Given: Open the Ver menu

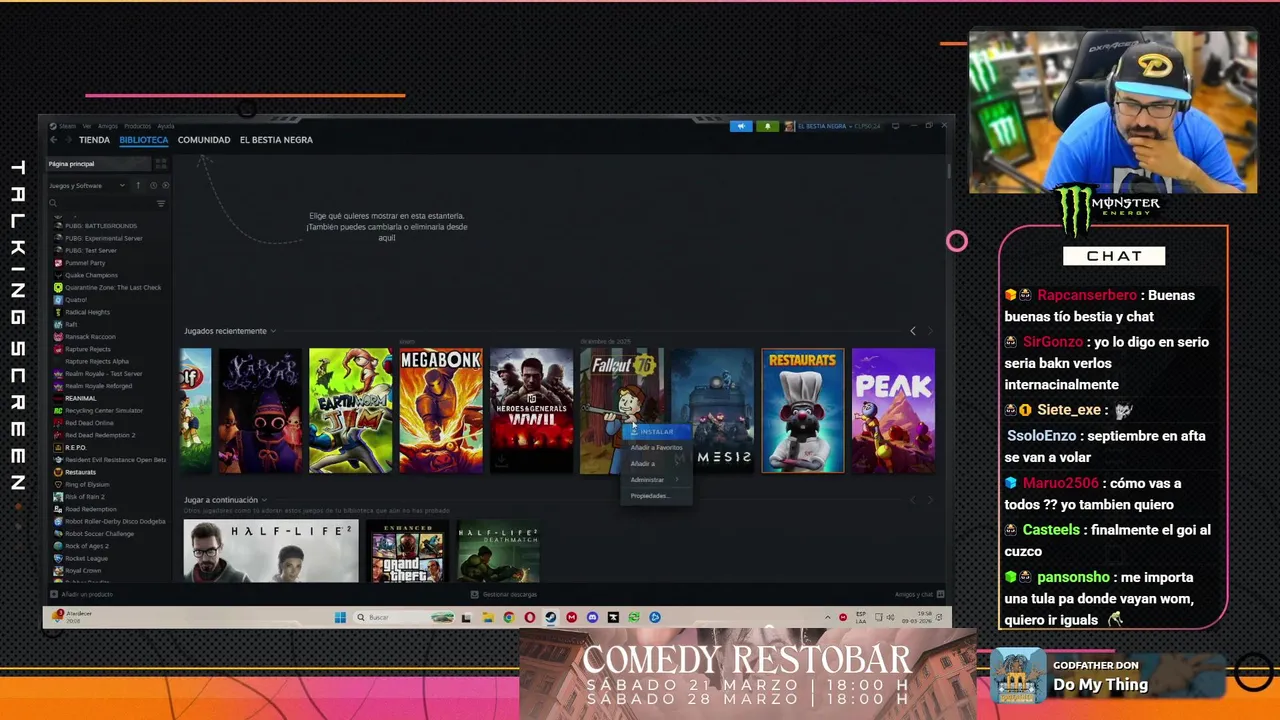Looking at the screenshot, I should coord(87,126).
